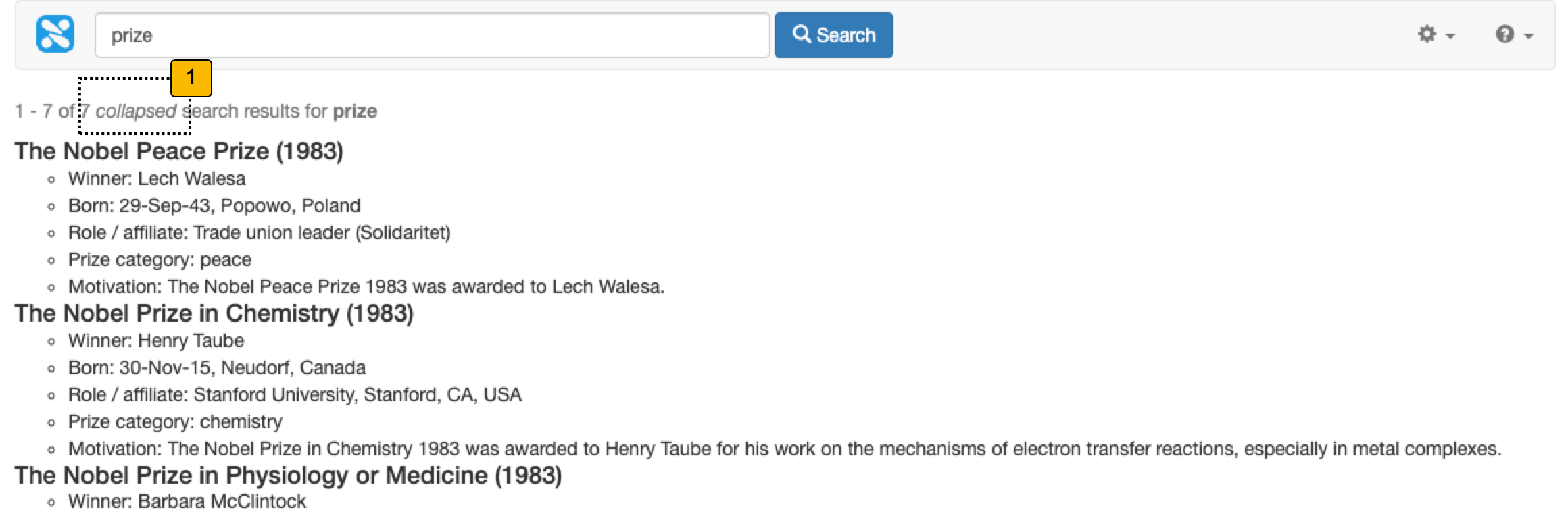Open The Nobel Peace Prize (1983) result
The width and height of the screenshot is (1568, 512).
(178, 151)
